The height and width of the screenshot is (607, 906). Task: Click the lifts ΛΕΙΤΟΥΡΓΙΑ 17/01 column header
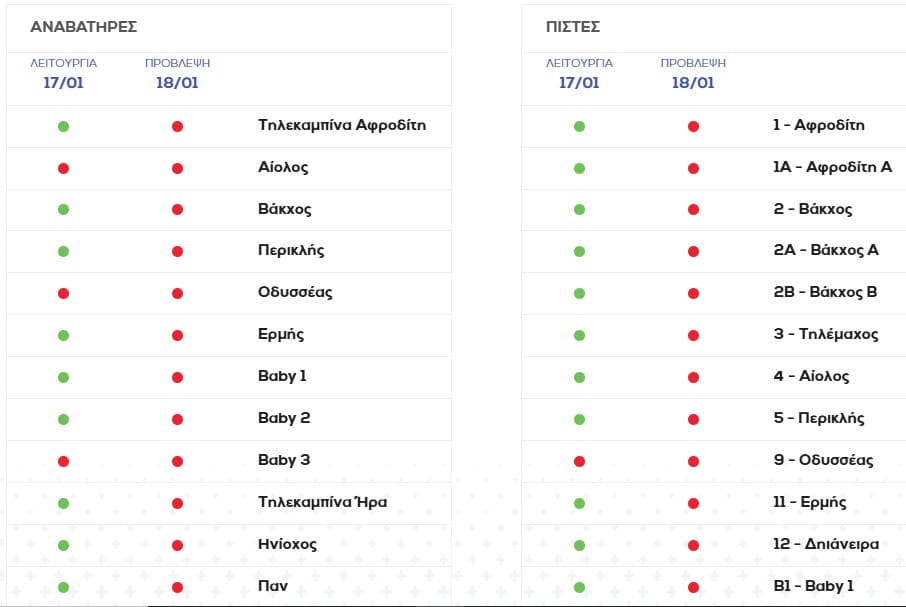tap(63, 74)
